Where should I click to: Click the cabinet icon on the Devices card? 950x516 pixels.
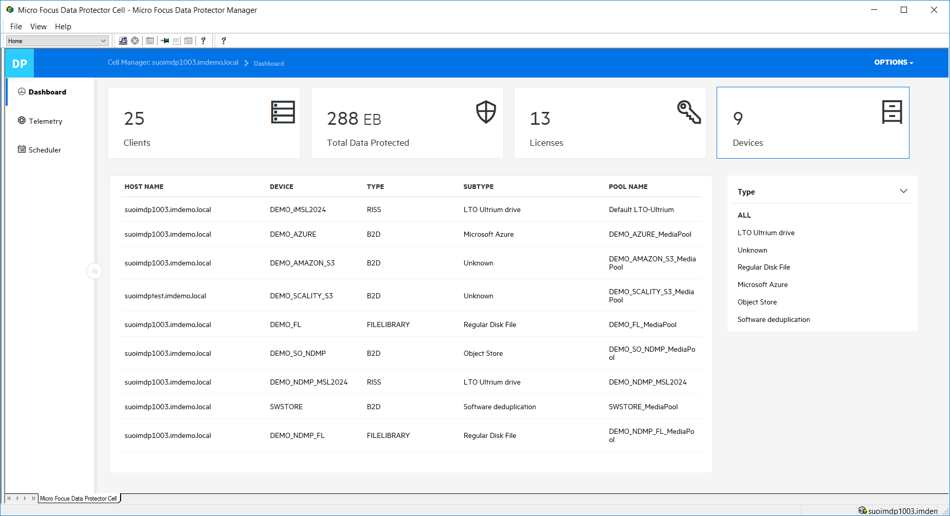click(x=892, y=112)
